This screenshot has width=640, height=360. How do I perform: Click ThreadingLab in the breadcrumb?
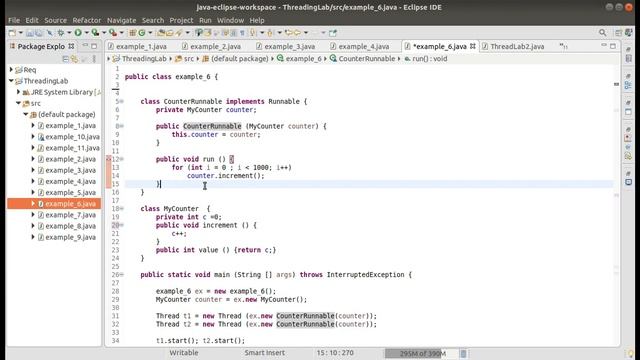pos(144,59)
